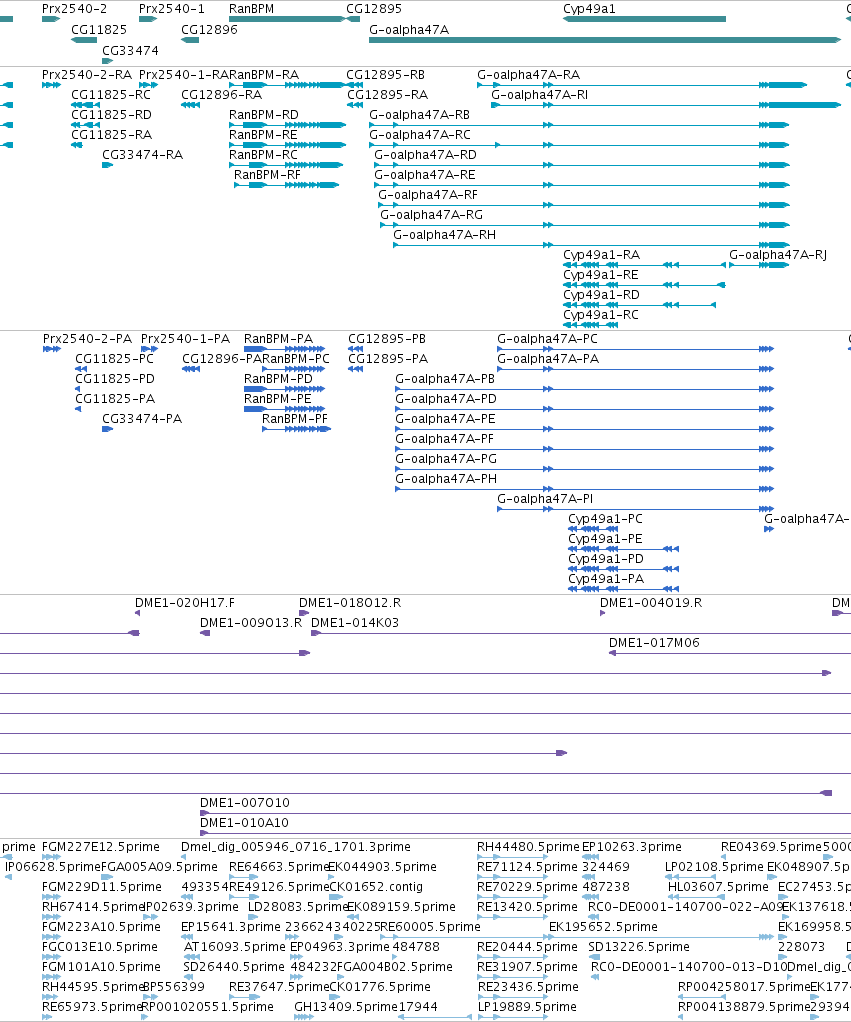The height and width of the screenshot is (1022, 851).
Task: Click protein label Prx2540-1-PA
Action: click(x=186, y=339)
